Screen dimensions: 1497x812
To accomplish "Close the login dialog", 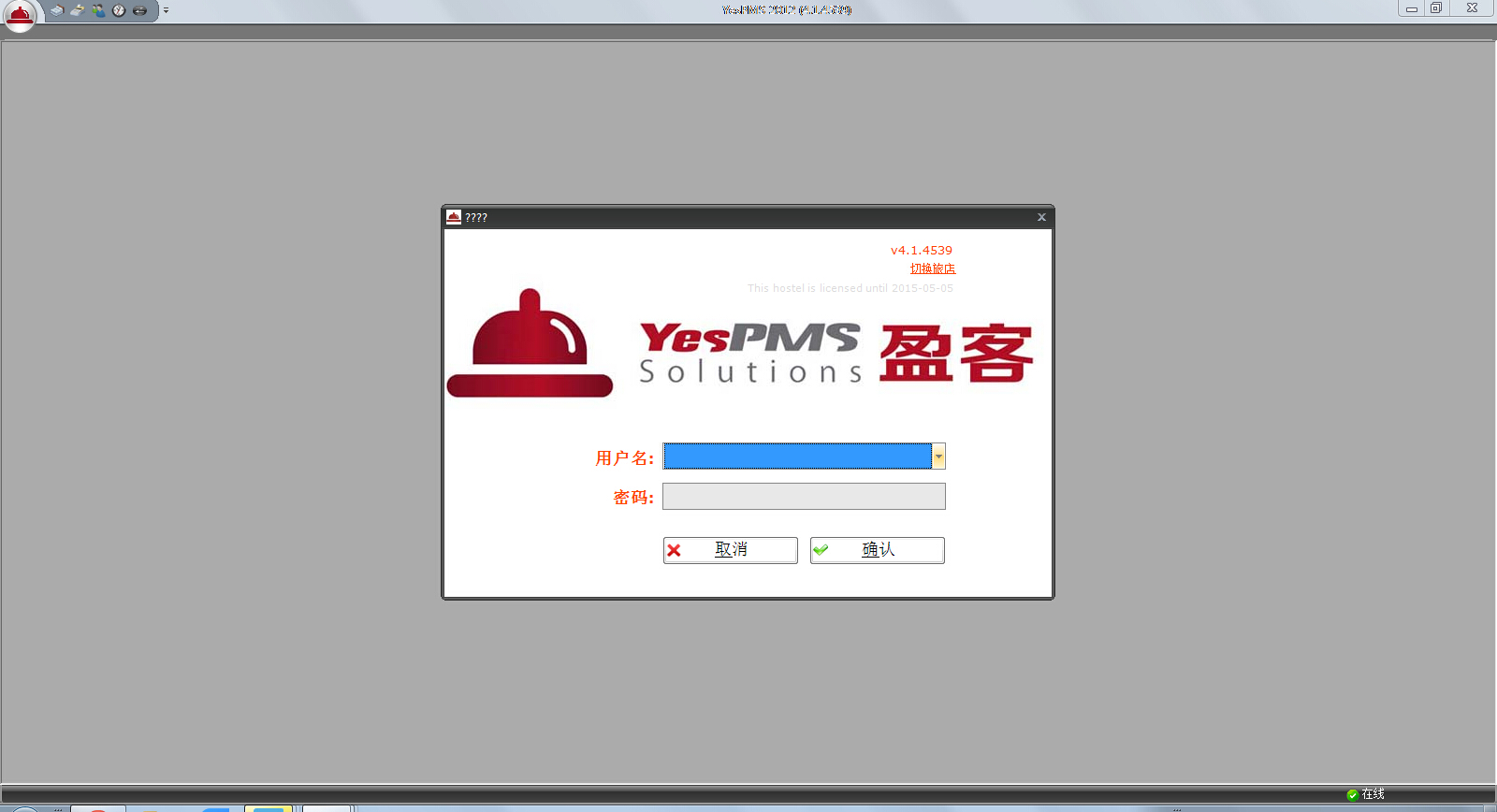I will 1041,217.
